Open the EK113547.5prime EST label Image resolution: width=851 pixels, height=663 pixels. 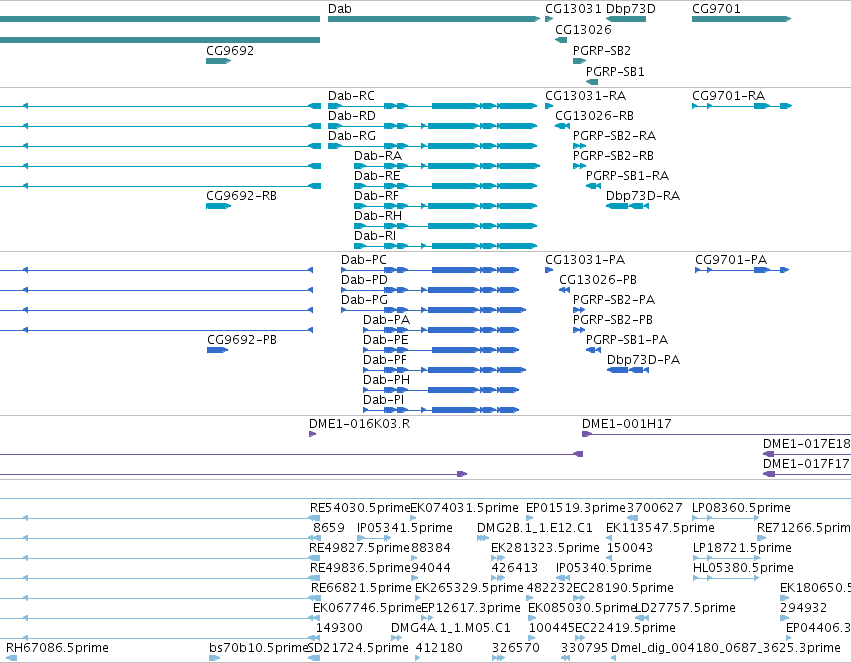pos(660,528)
